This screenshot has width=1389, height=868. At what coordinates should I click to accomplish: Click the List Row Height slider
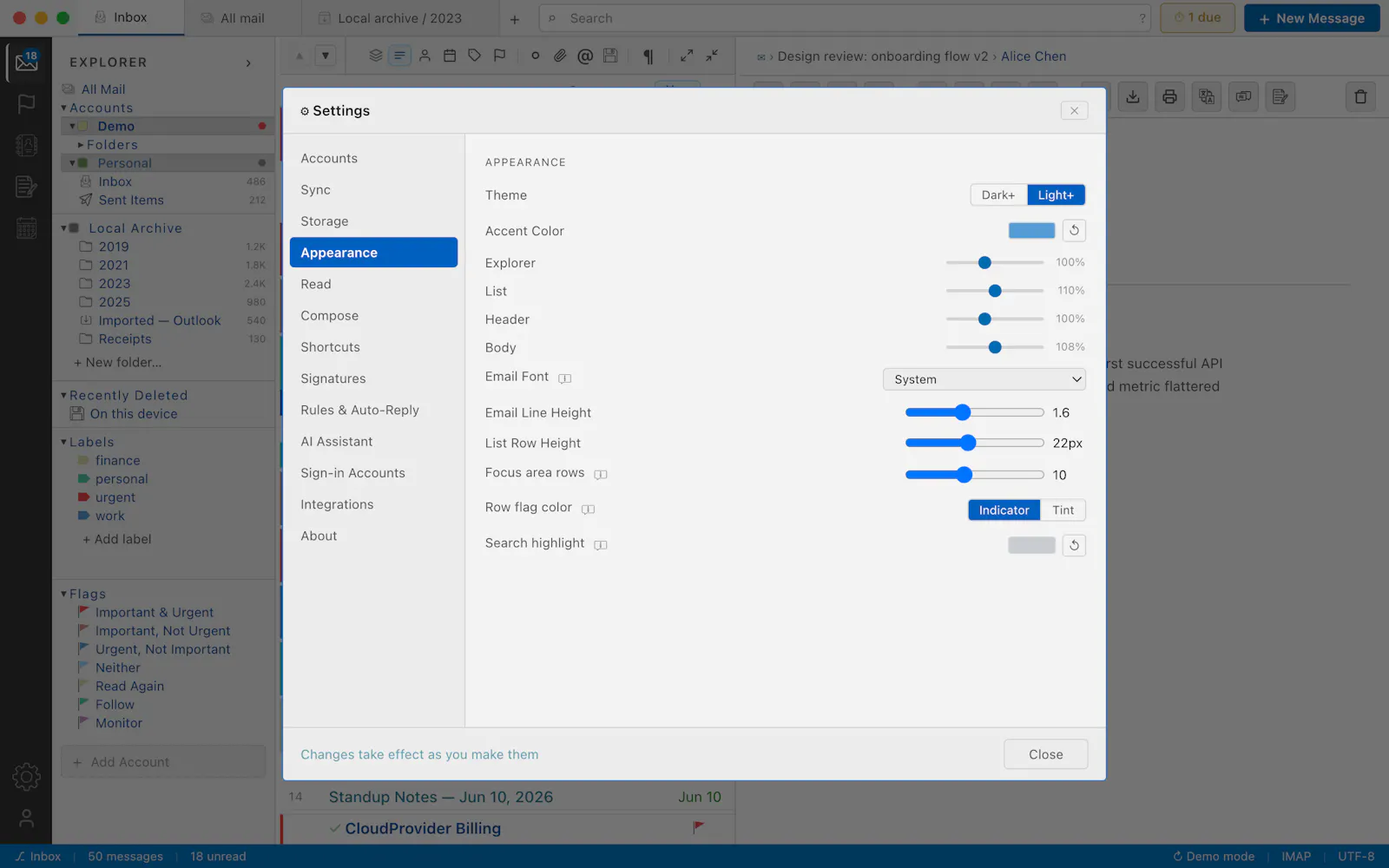point(974,443)
